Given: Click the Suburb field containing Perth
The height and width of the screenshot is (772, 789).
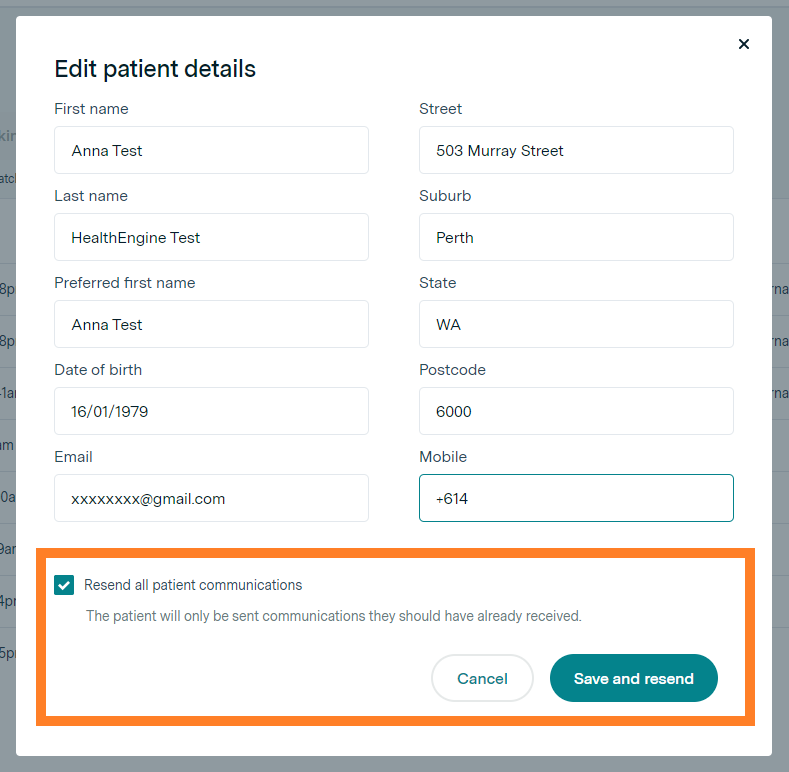Looking at the screenshot, I should (x=576, y=237).
